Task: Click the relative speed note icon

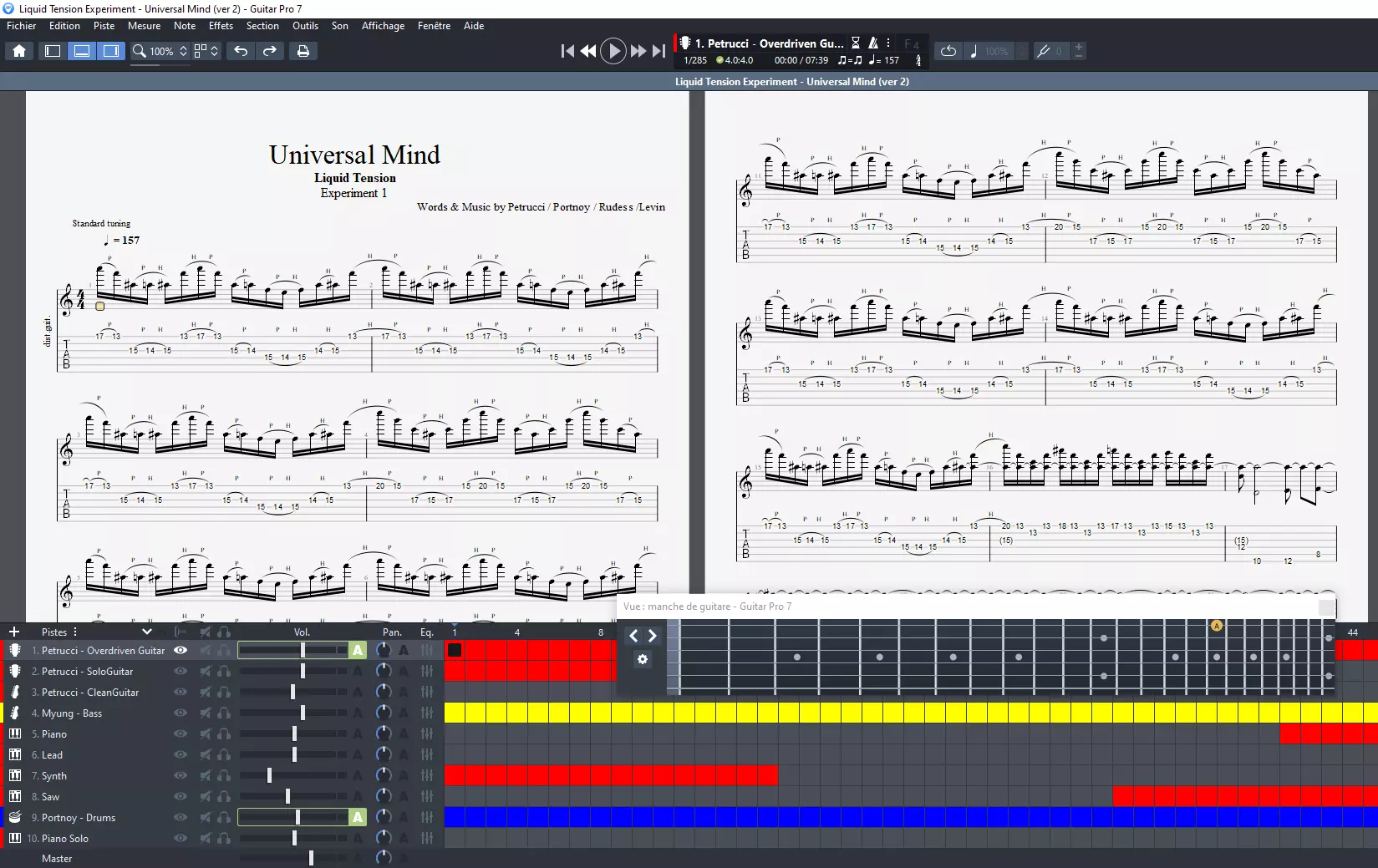Action: click(x=974, y=51)
